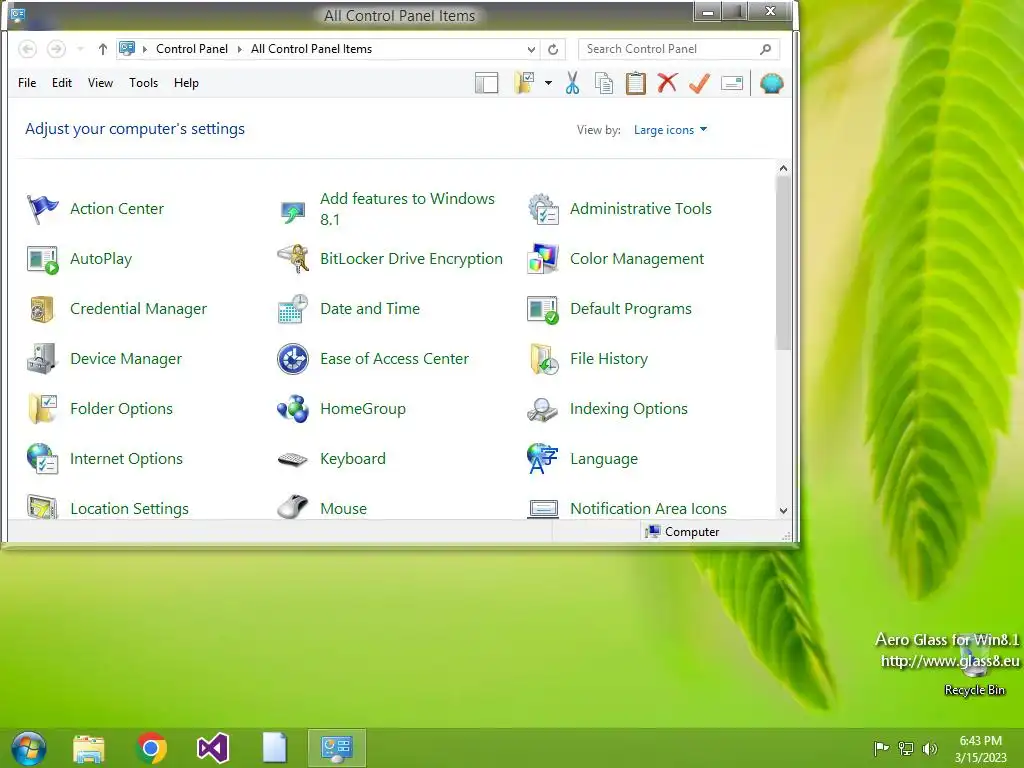This screenshot has height=768, width=1024.
Task: Open the AutoPlay icon
Action: tap(42, 259)
